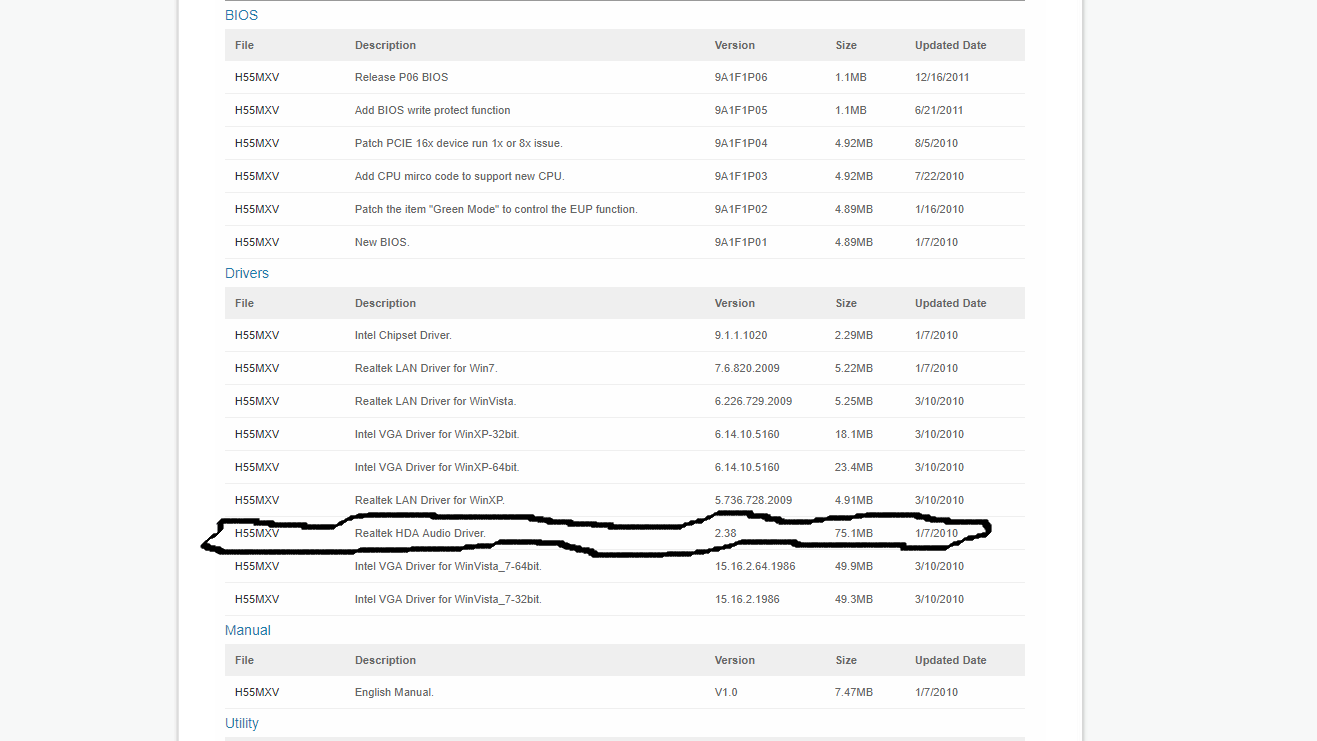Click BIOS version 9A1F1P03
The image size is (1317, 741).
tap(741, 176)
